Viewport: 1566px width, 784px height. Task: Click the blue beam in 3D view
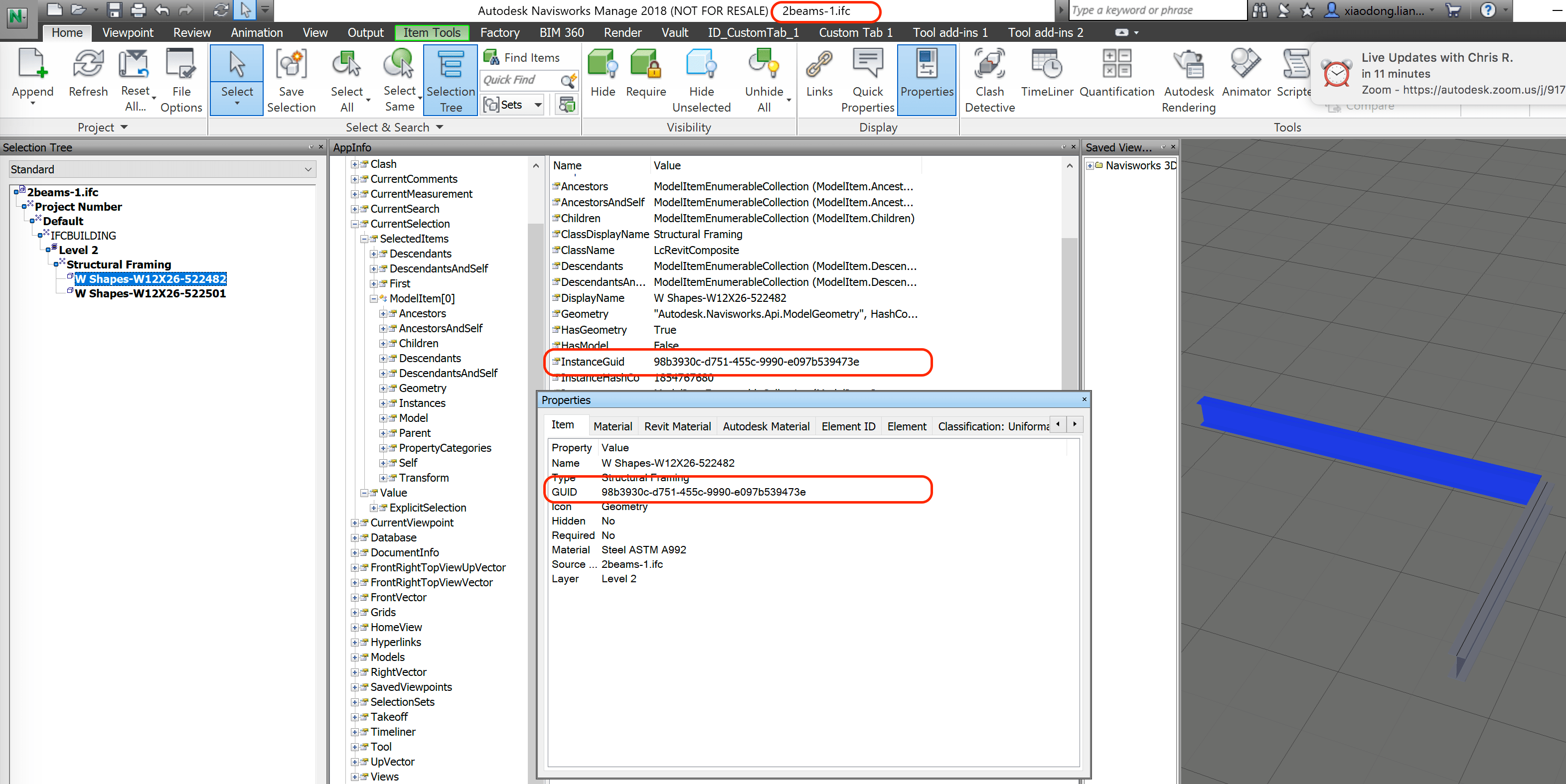[1368, 450]
